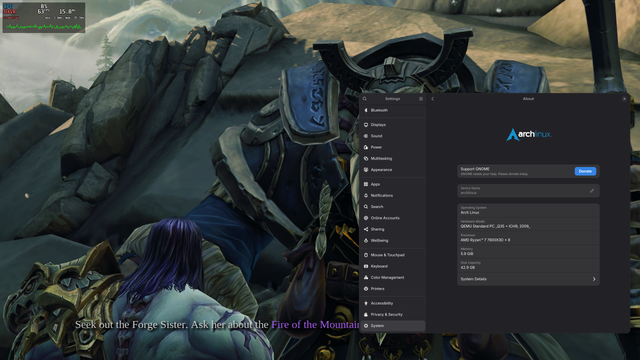
Task: Open the Online Accounts panel
Action: click(393, 218)
